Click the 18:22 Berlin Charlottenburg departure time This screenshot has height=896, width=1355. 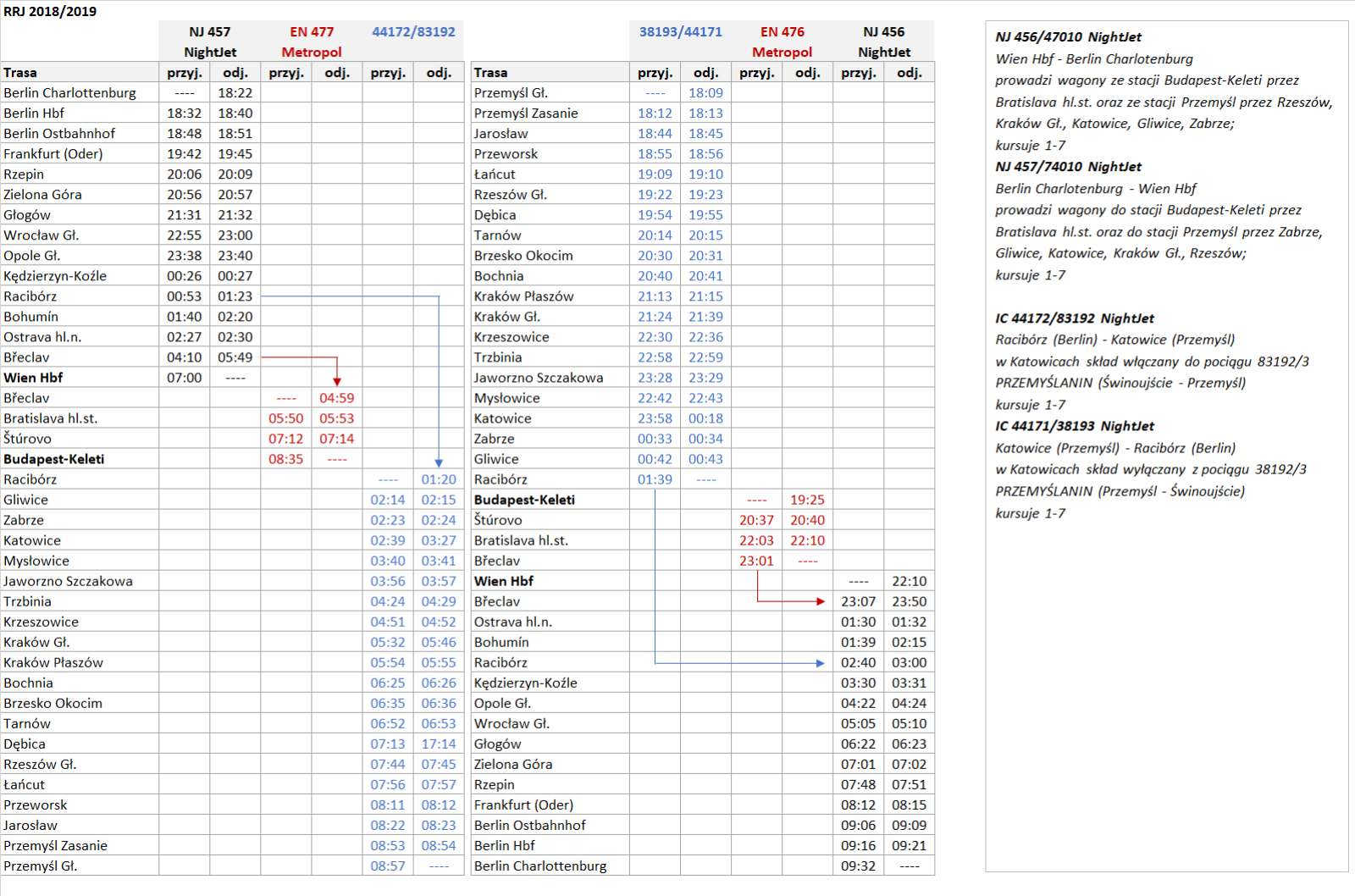(235, 93)
